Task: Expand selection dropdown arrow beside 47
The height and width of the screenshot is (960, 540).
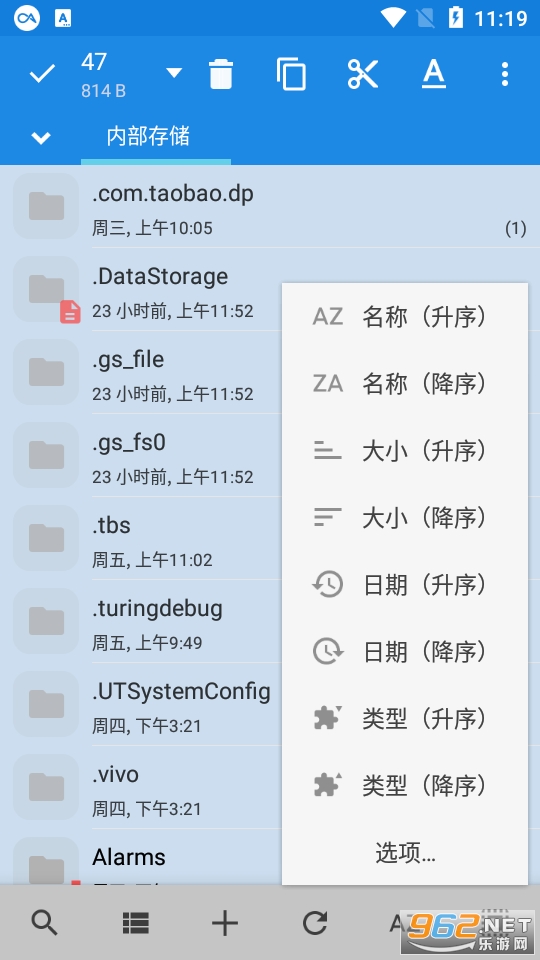Action: pyautogui.click(x=174, y=73)
